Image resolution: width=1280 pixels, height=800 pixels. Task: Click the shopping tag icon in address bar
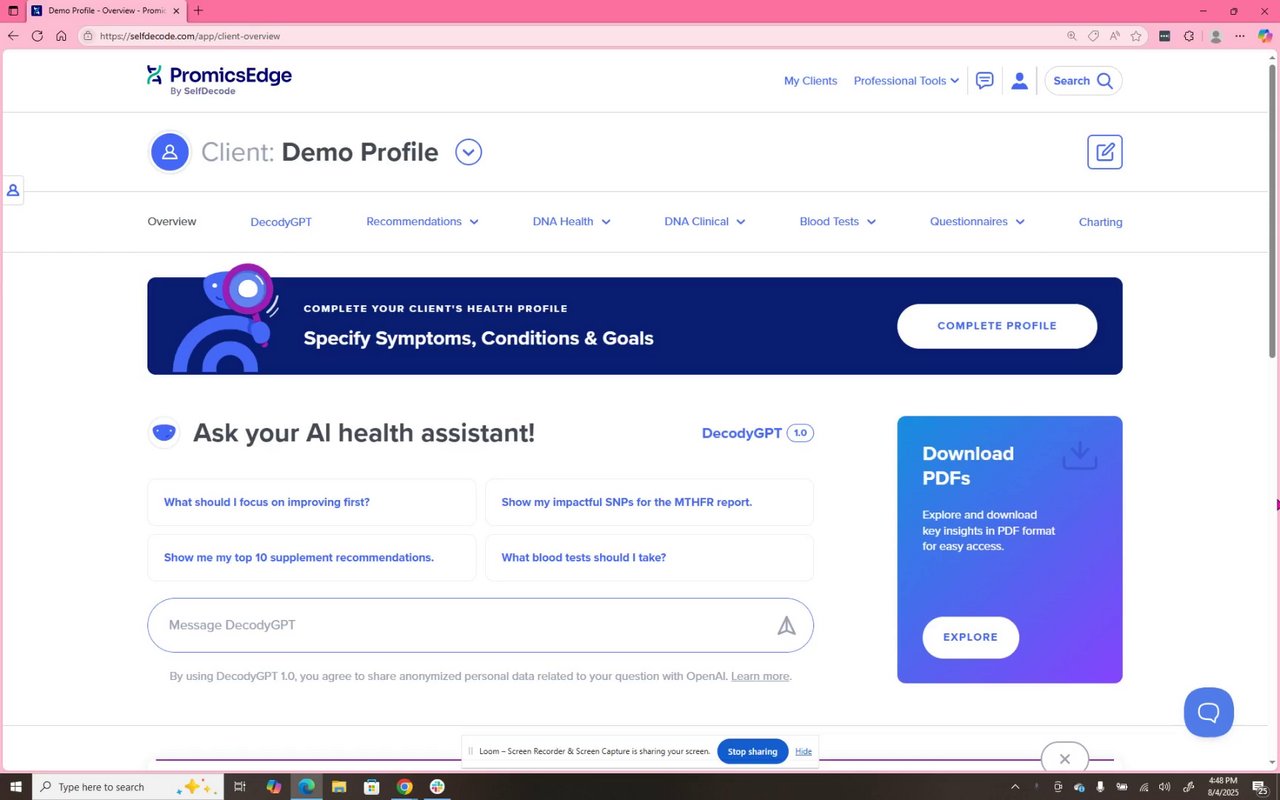pyautogui.click(x=1093, y=36)
